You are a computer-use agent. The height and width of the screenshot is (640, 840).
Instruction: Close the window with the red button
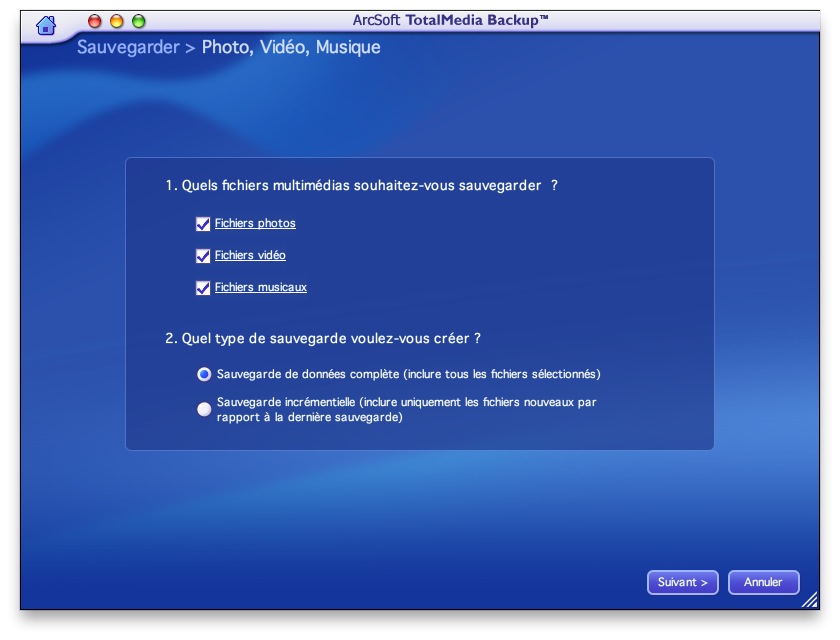pos(95,21)
